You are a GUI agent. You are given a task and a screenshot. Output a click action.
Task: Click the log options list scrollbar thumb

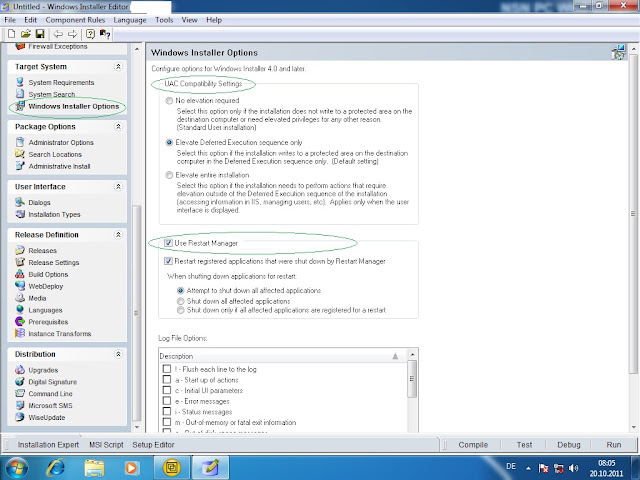coord(412,379)
